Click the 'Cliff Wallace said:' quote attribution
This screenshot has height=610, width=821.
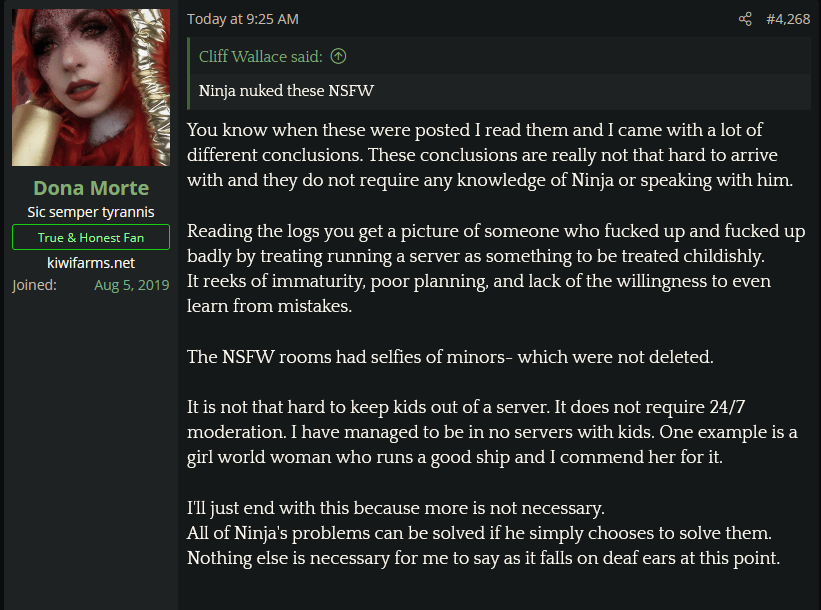pos(262,56)
